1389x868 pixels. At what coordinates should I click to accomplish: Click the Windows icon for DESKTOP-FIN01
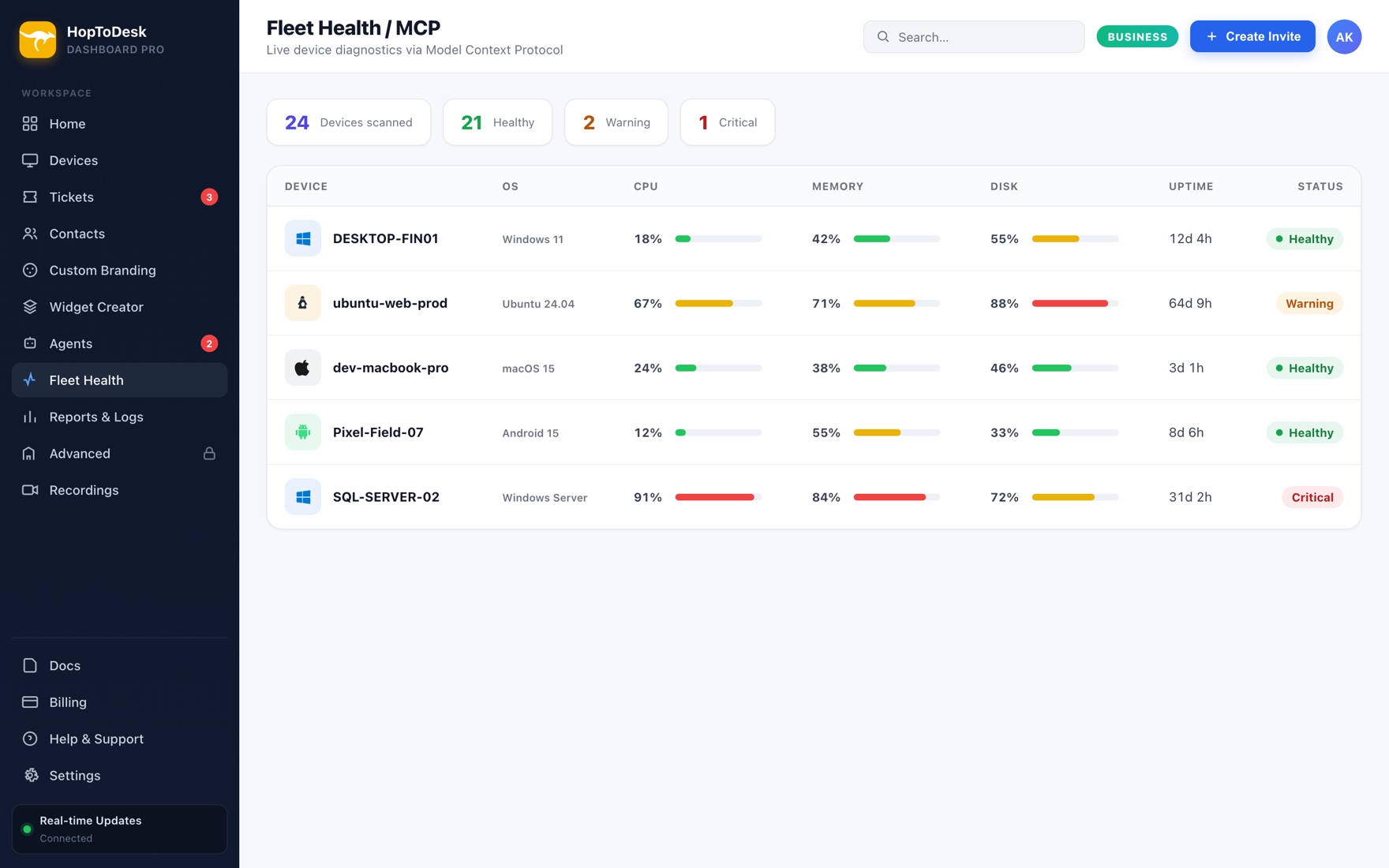[303, 238]
